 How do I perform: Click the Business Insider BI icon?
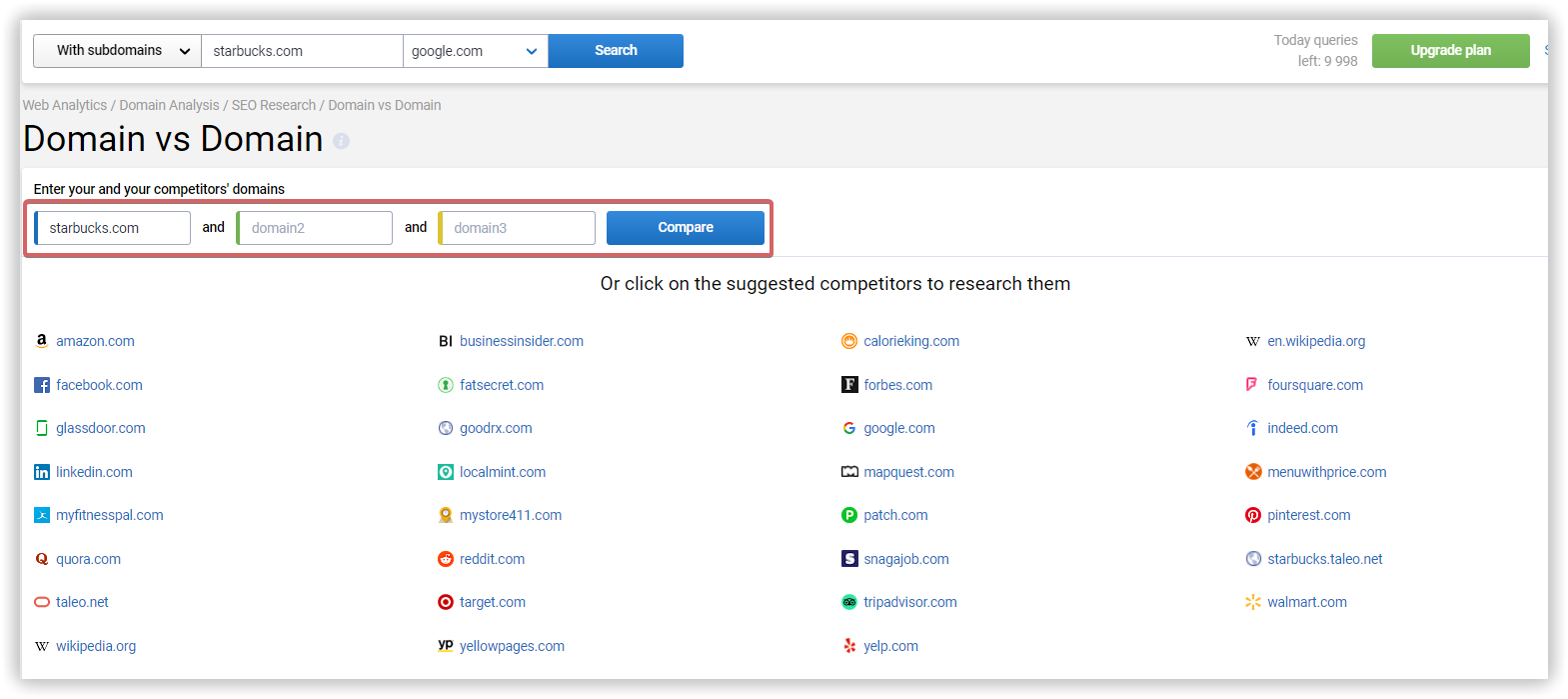pos(446,341)
